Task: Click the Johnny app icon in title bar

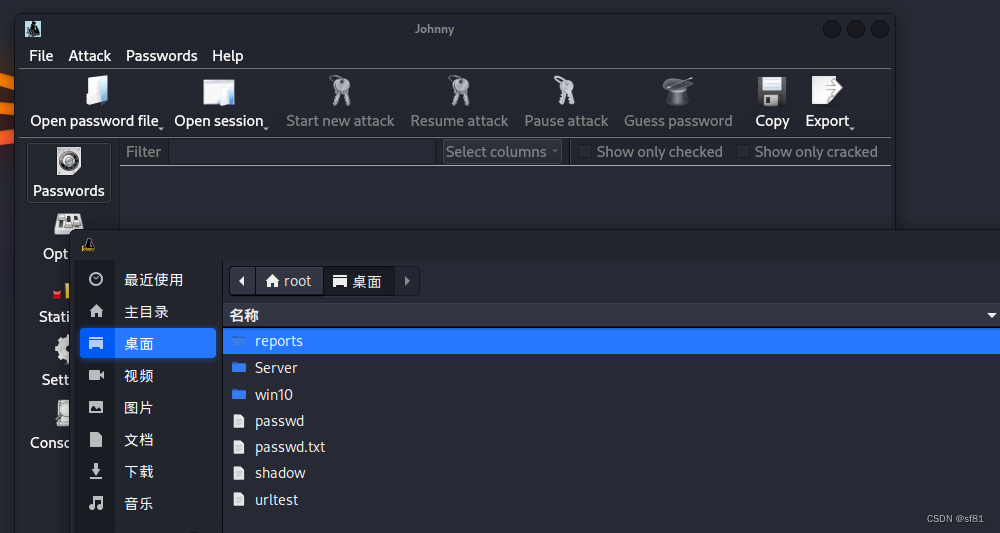Action: [33, 29]
